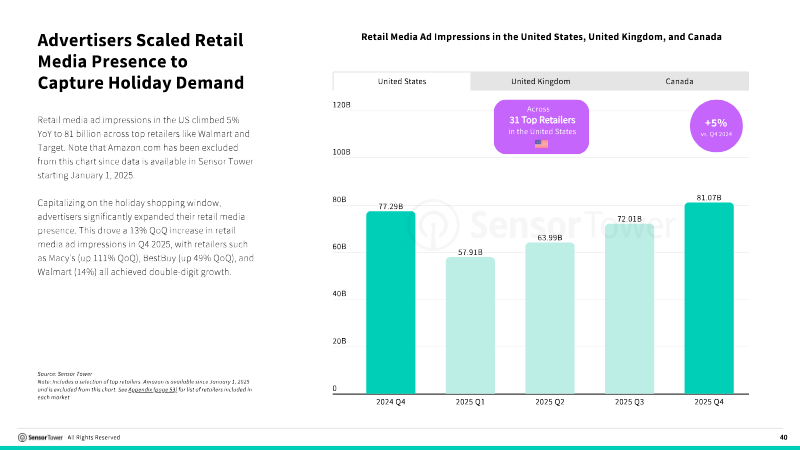
Task: Click the Sensor Tower logo in footer
Action: (x=40, y=437)
